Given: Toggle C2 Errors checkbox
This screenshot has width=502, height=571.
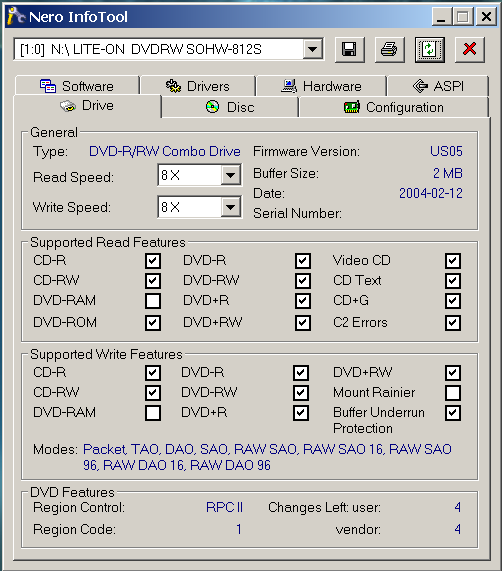Looking at the screenshot, I should tap(453, 323).
